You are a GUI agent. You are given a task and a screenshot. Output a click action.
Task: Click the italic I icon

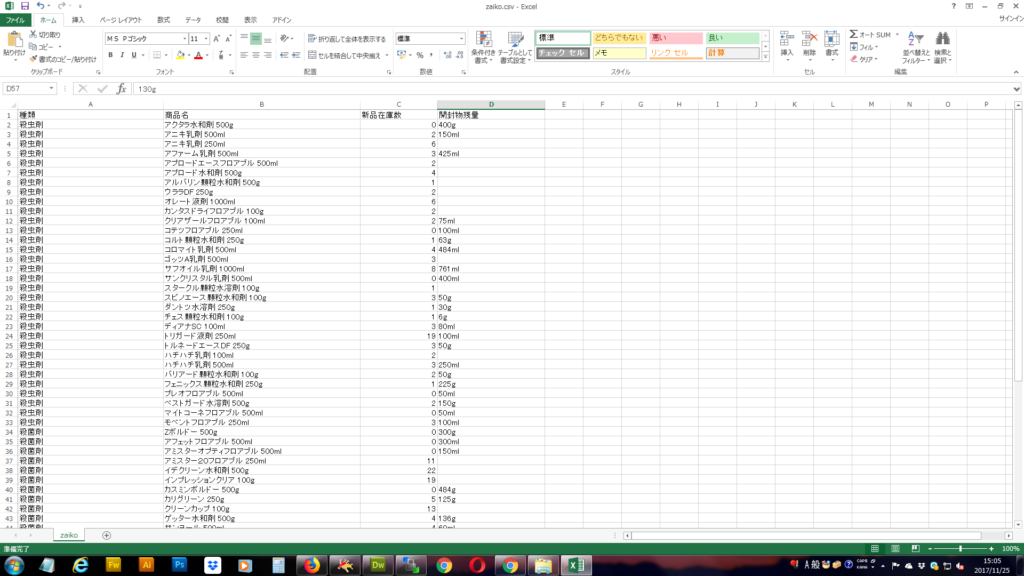click(x=122, y=55)
